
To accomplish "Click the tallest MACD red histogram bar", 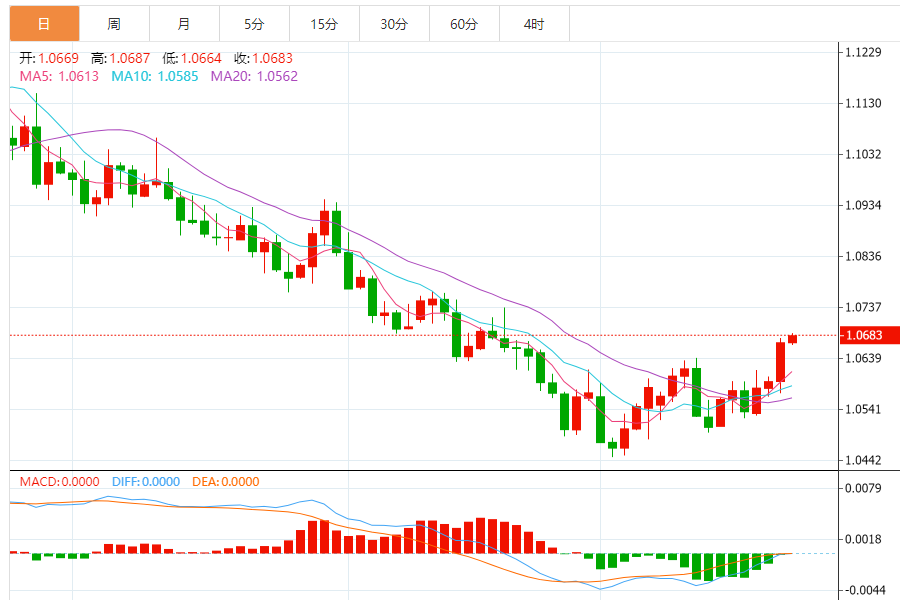I will tap(481, 536).
